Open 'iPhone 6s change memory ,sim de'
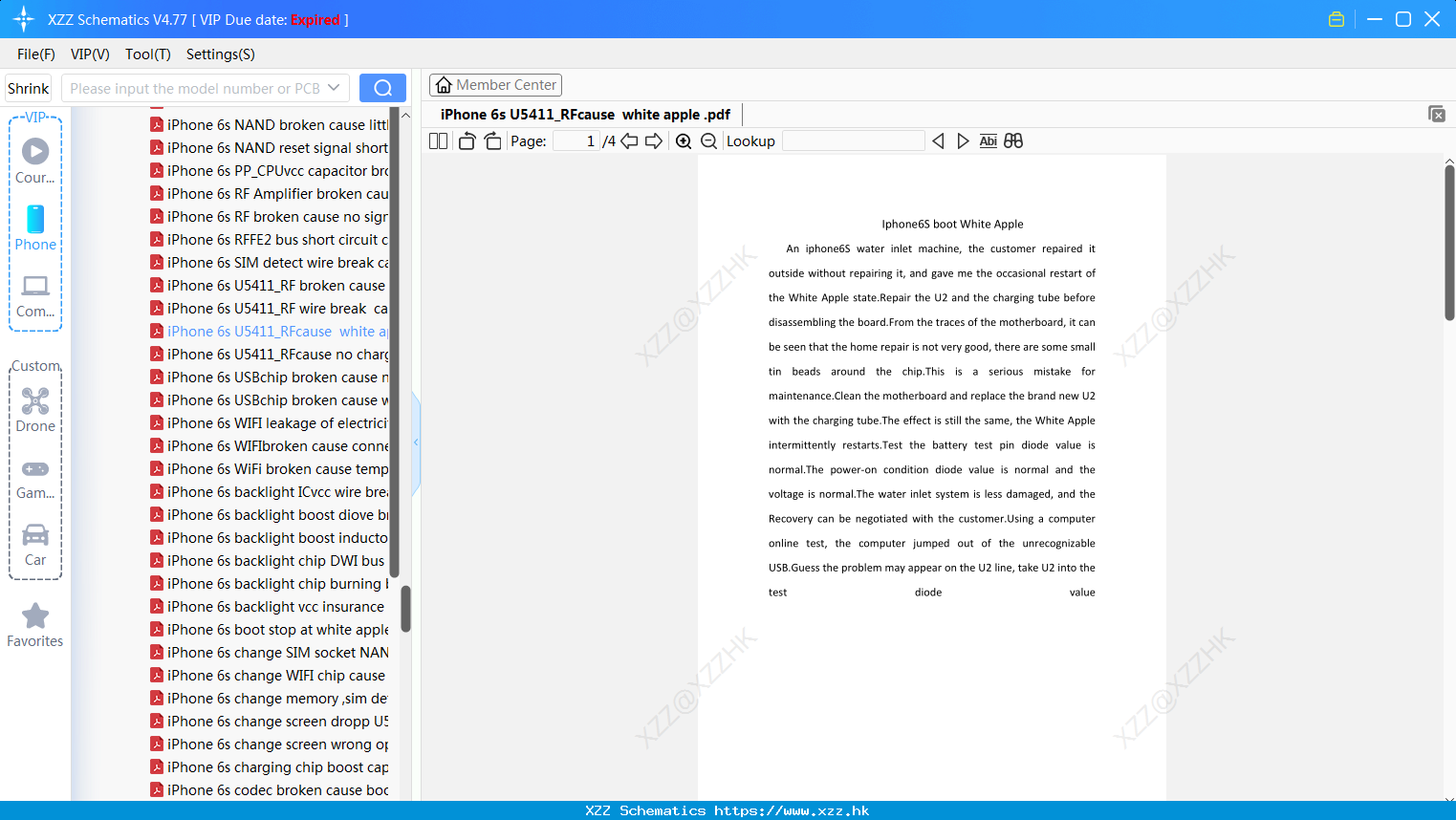 277,698
